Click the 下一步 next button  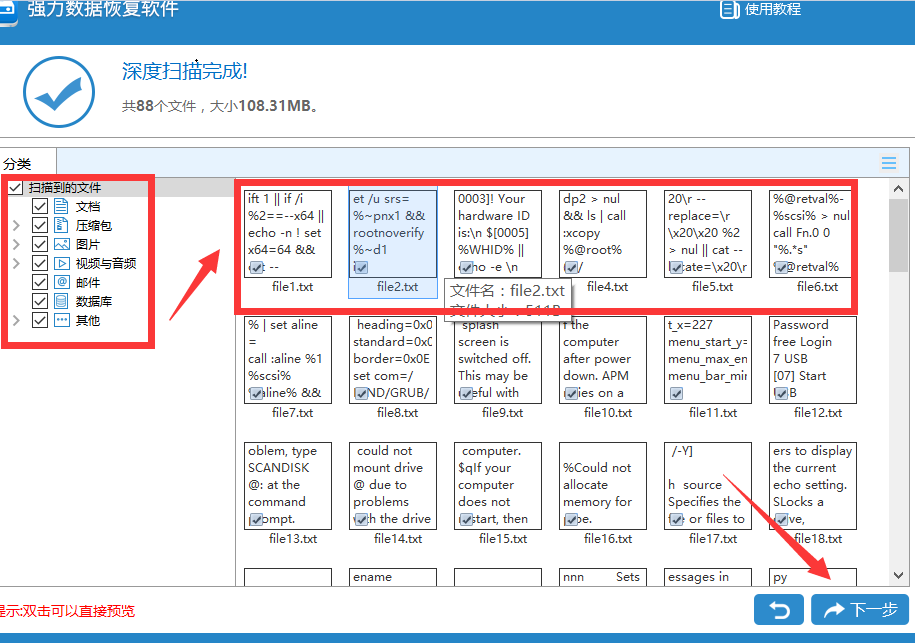coord(860,610)
